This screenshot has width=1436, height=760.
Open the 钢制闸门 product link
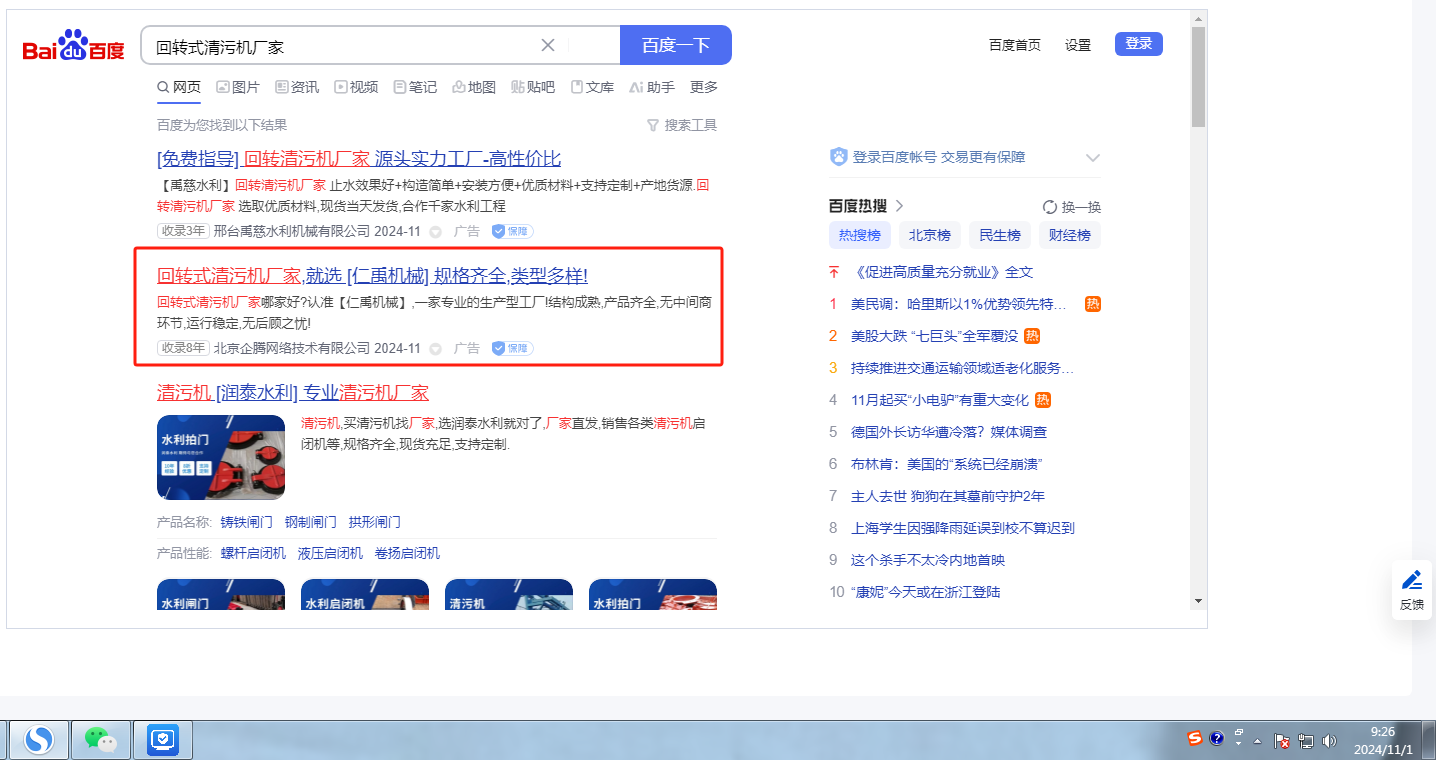click(x=311, y=522)
